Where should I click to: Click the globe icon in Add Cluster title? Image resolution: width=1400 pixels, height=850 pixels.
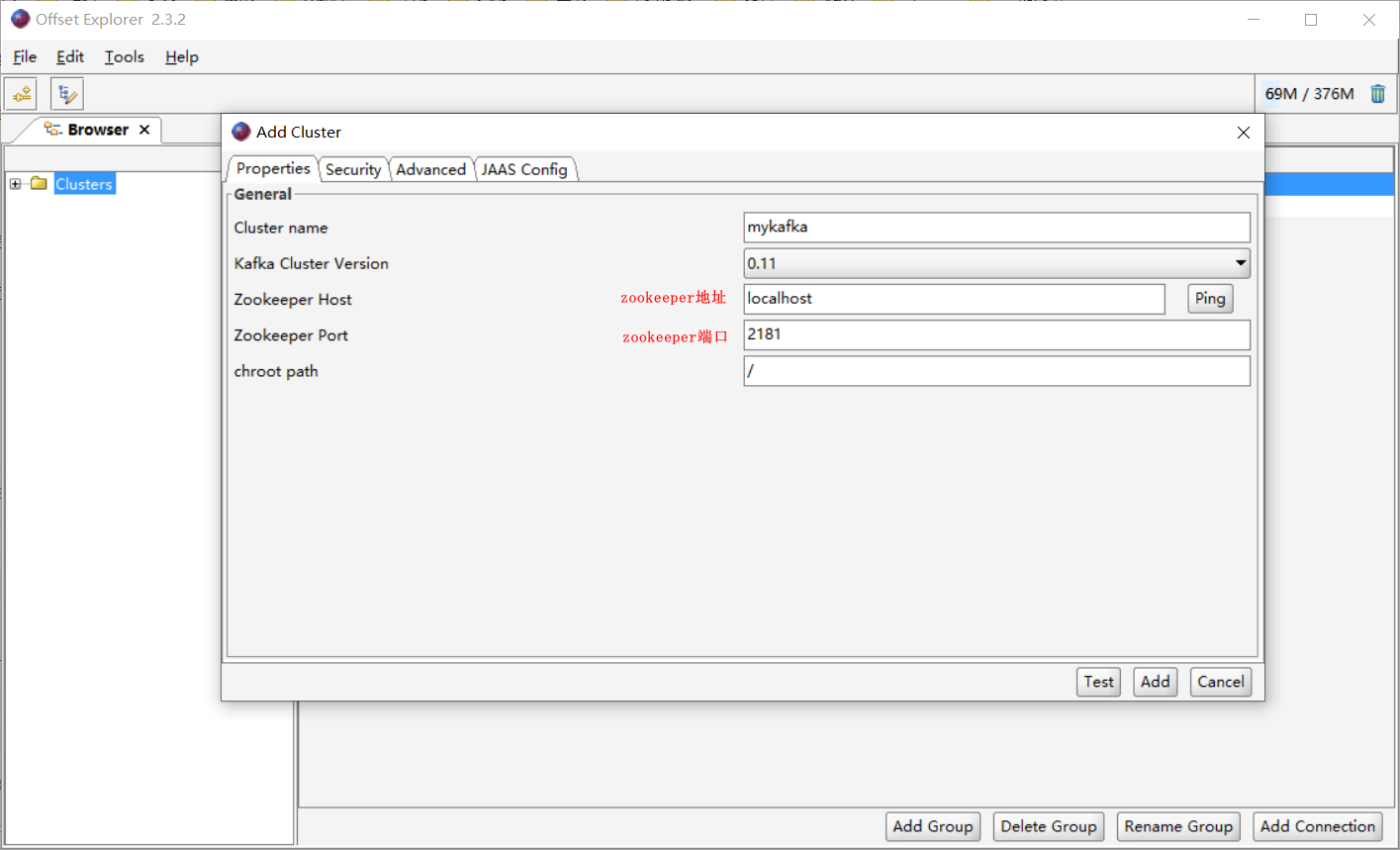click(x=241, y=132)
